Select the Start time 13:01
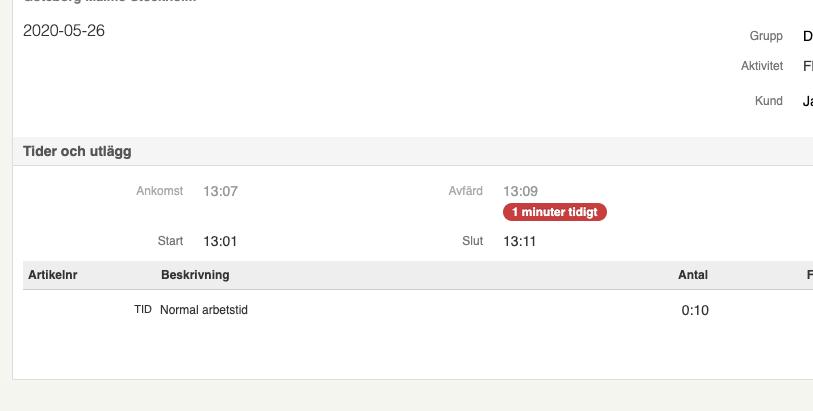Image resolution: width=813 pixels, height=411 pixels. click(220, 242)
